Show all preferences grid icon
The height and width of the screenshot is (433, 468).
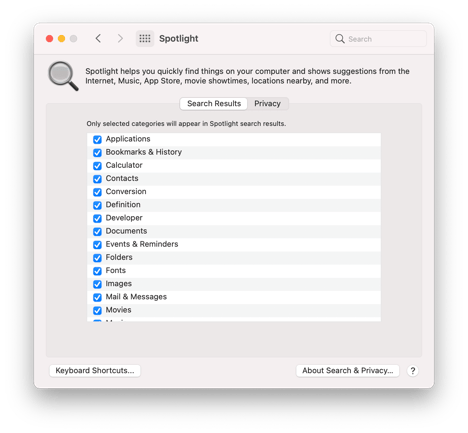[145, 39]
